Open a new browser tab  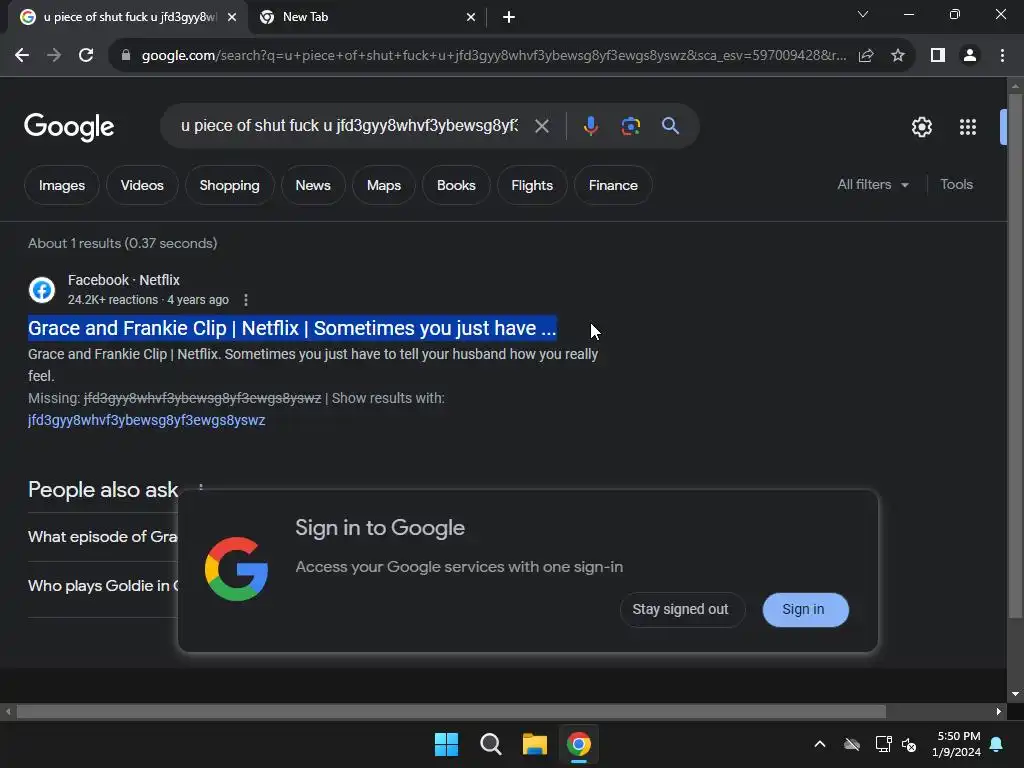click(509, 17)
